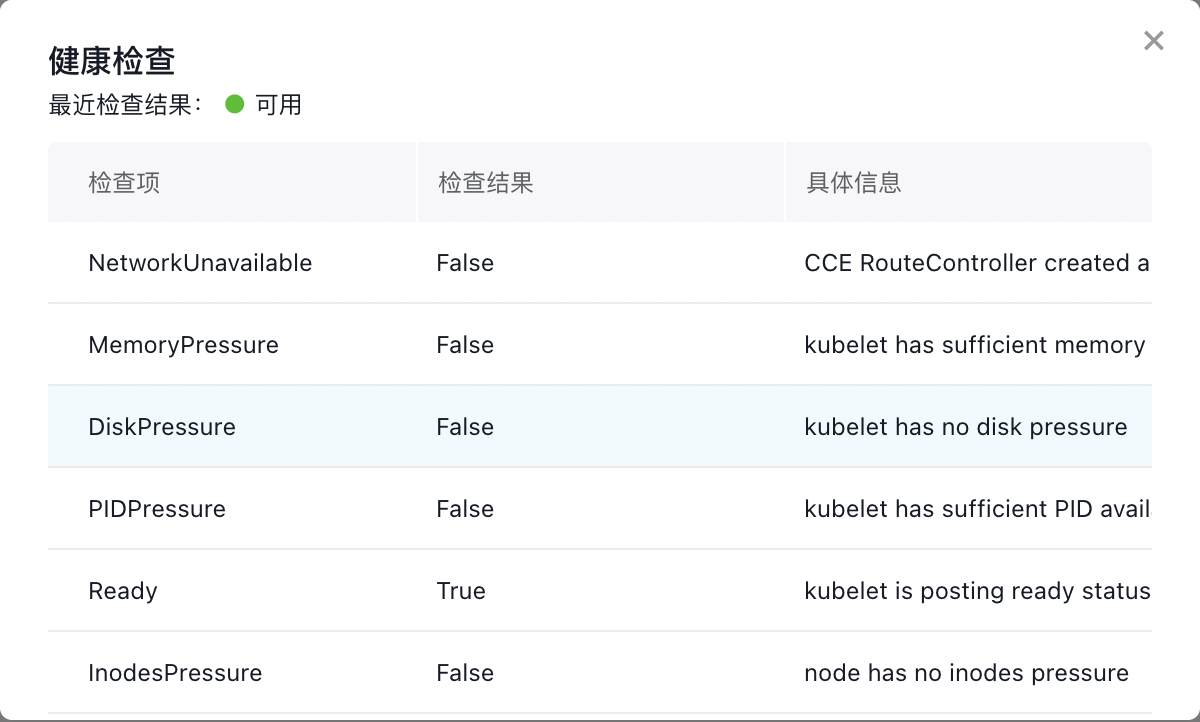
Task: Select the MemoryPressure check item
Action: tap(184, 345)
